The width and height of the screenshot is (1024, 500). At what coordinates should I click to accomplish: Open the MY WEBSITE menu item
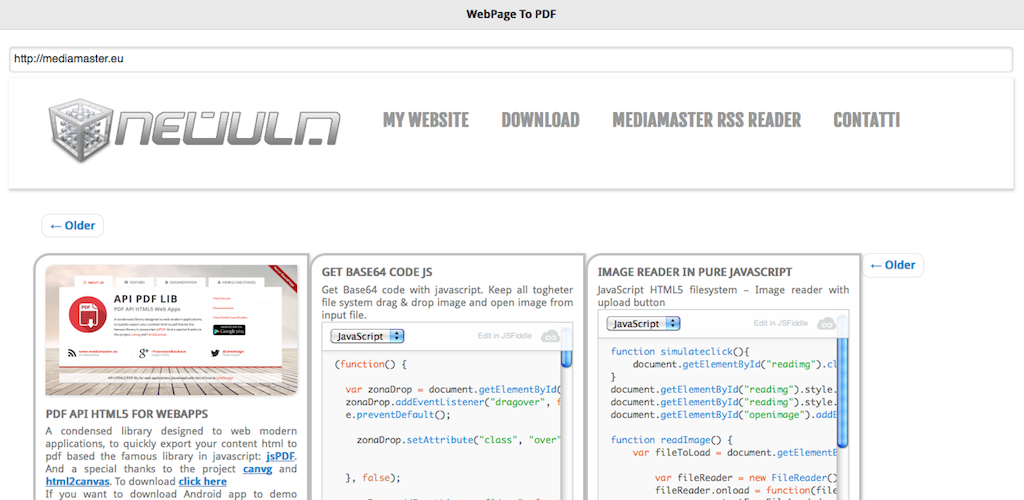pyautogui.click(x=426, y=120)
